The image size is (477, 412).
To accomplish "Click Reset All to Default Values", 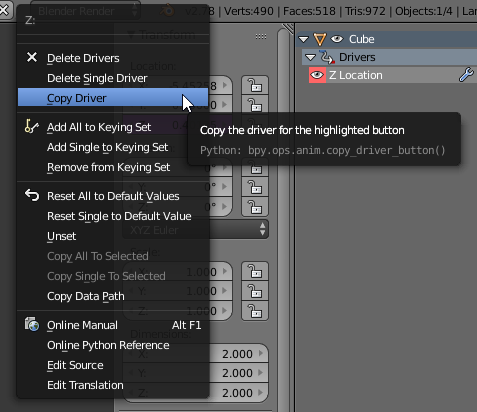I will 113,196.
